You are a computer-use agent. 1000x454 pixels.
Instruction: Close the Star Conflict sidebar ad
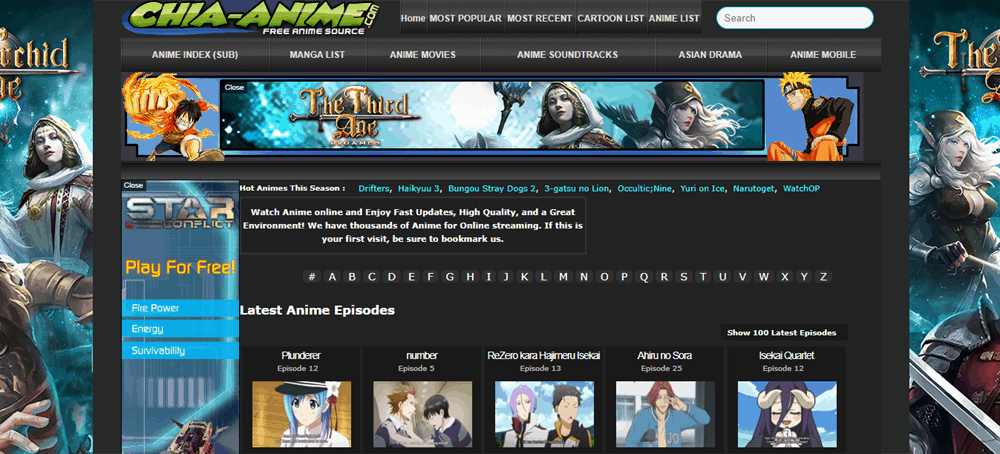point(133,185)
